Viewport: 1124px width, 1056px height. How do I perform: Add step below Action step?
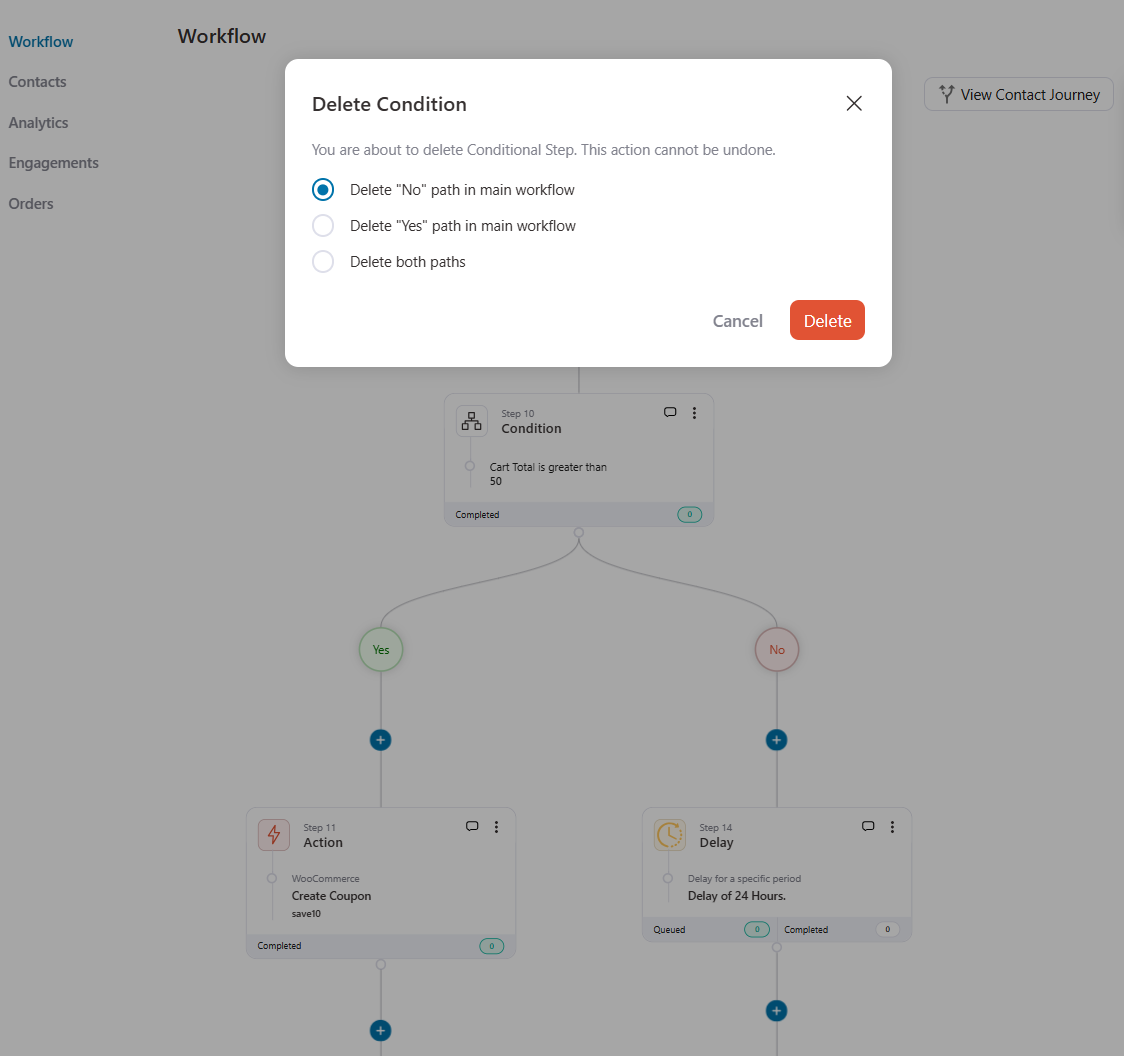pyautogui.click(x=381, y=1031)
